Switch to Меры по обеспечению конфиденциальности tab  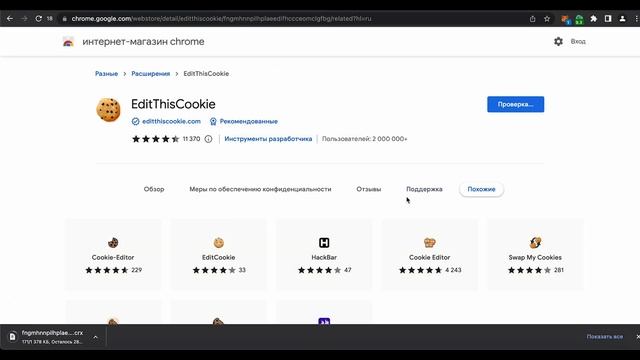coord(260,189)
